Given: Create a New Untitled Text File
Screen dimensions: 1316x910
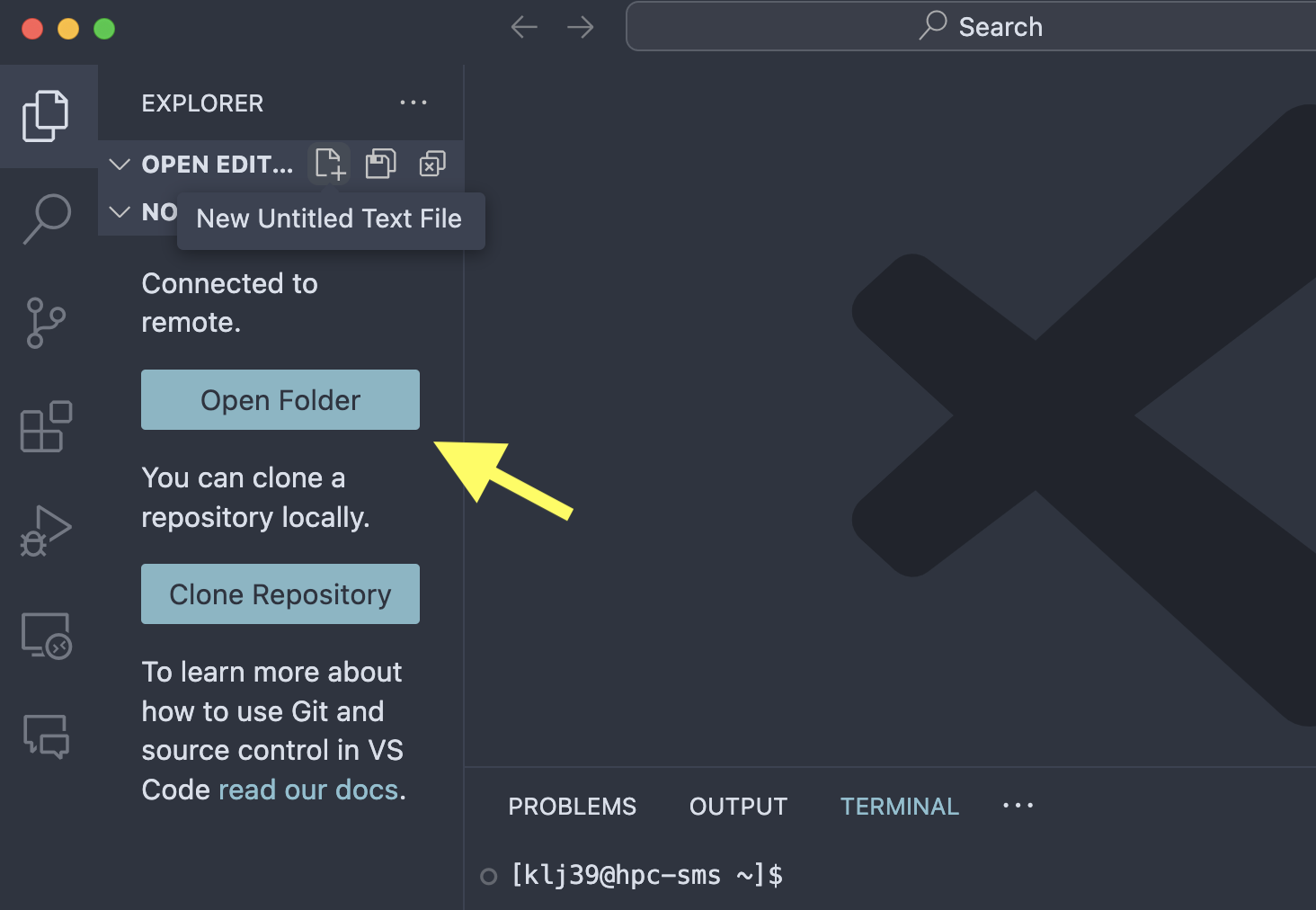Looking at the screenshot, I should coord(329,164).
